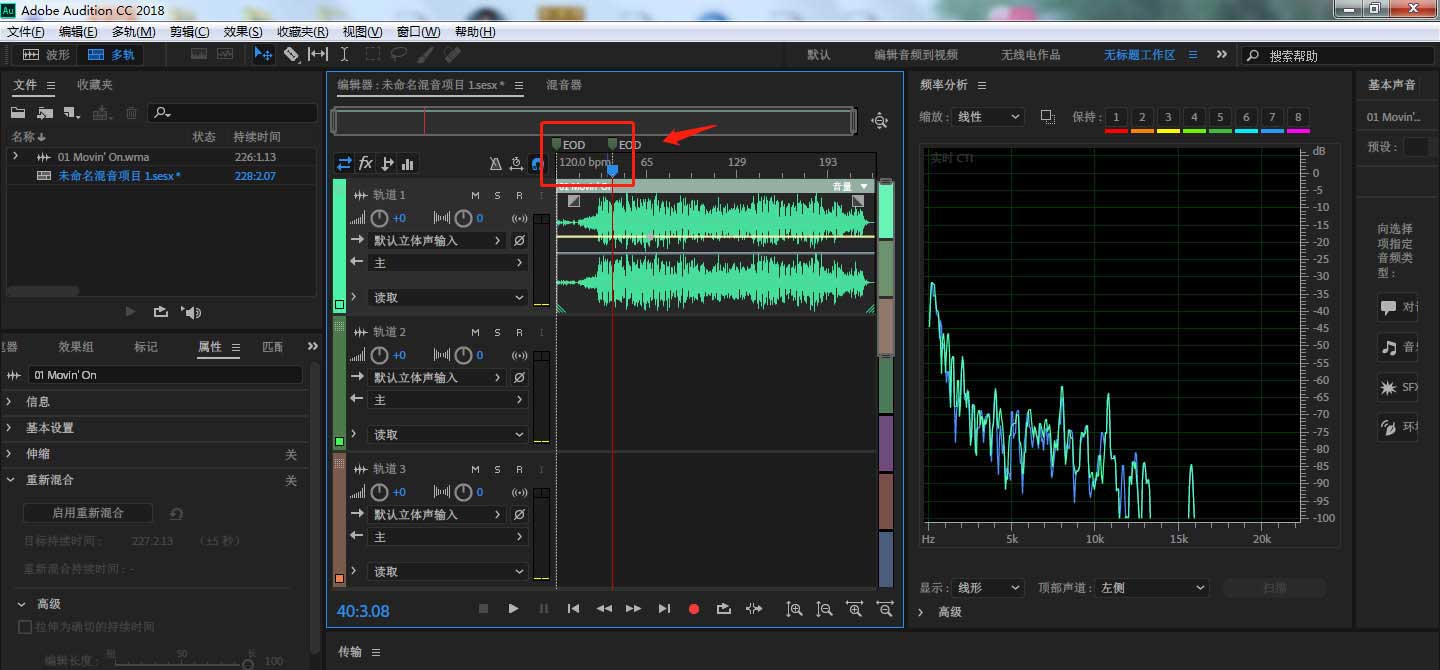Select the Time Selection tool

point(344,55)
